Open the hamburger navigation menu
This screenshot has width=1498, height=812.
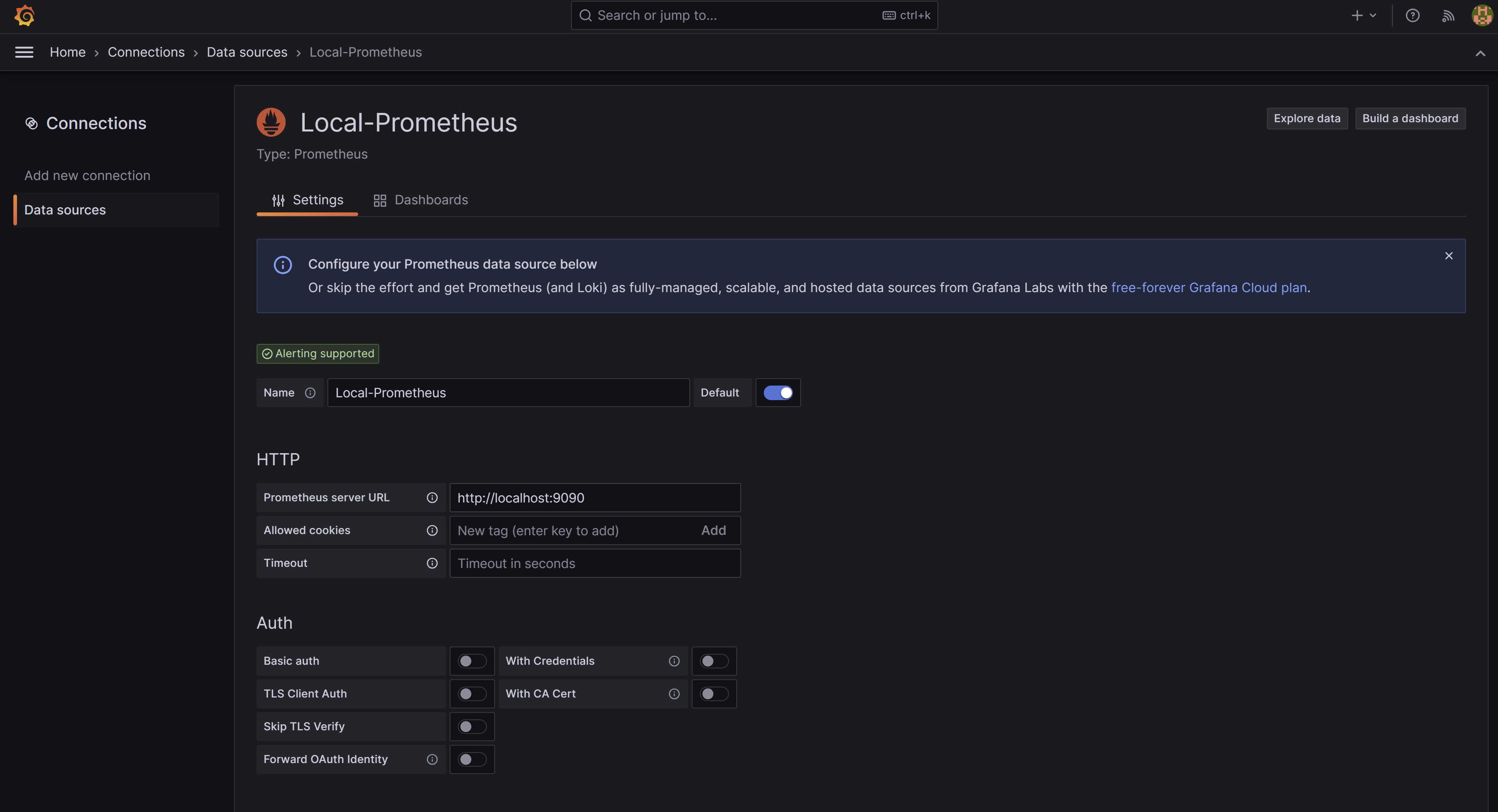pyautogui.click(x=24, y=52)
